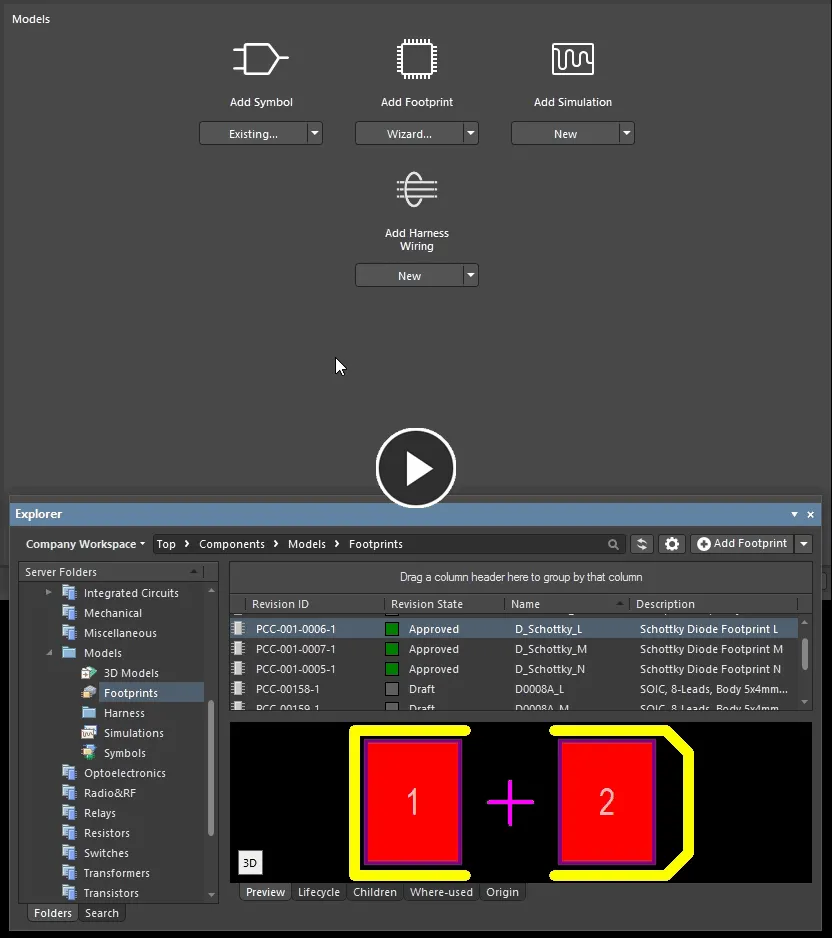
Task: Click the search magnifier in the Explorer bar
Action: click(613, 544)
